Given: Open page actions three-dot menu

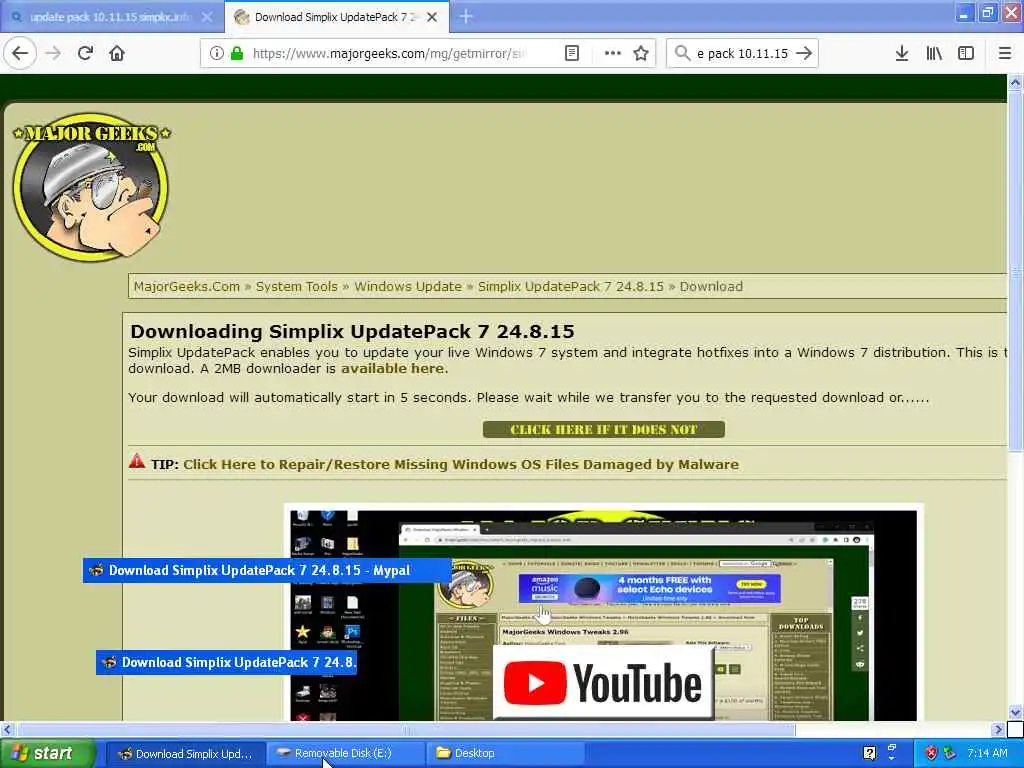Looking at the screenshot, I should (613, 54).
